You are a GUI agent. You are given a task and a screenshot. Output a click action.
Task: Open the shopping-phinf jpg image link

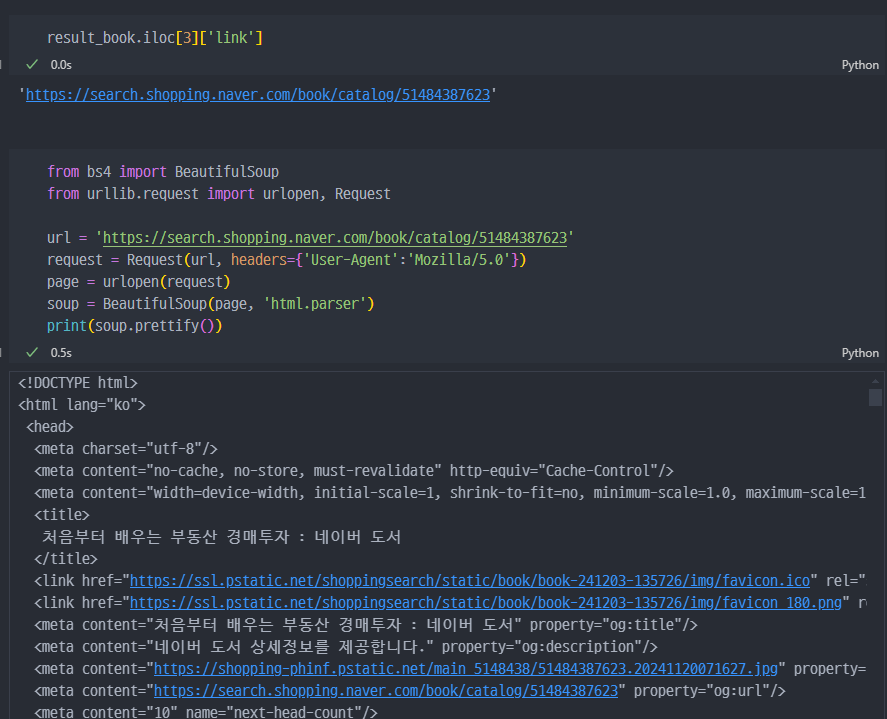point(466,669)
